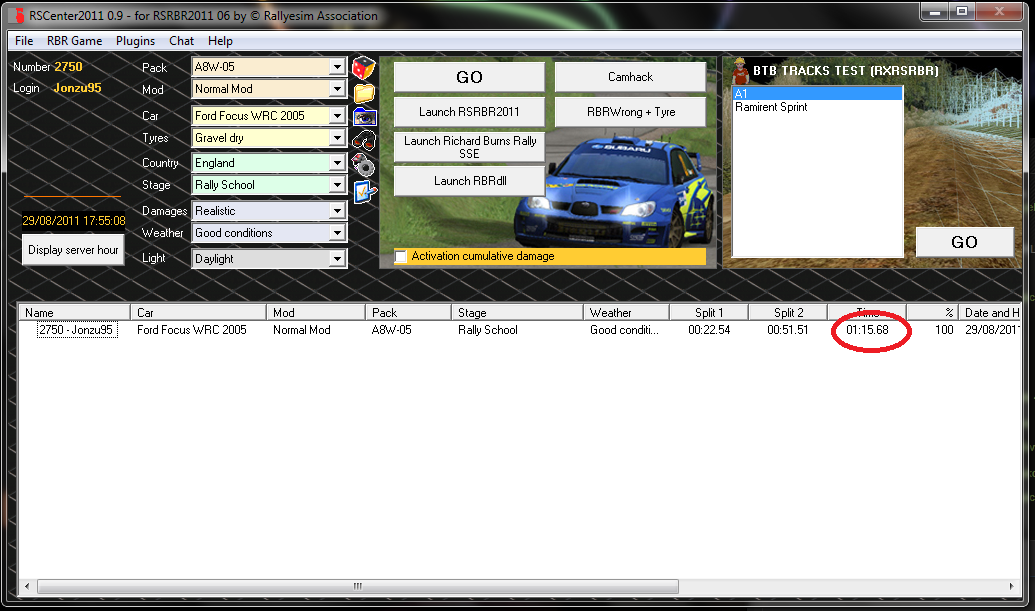Click the red dice randomize icon
The height and width of the screenshot is (611, 1035).
tap(363, 67)
